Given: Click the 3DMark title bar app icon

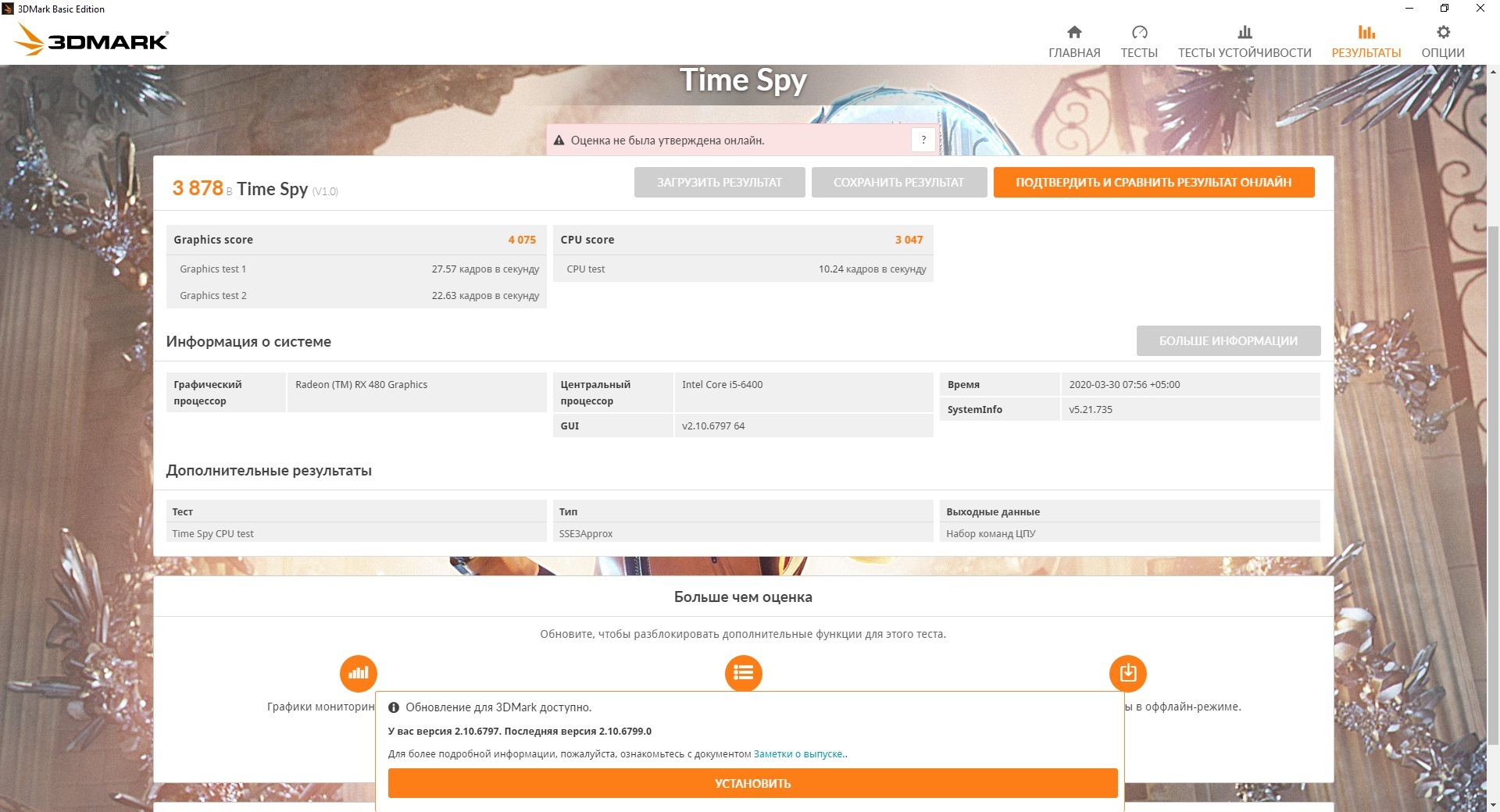Looking at the screenshot, I should tap(8, 9).
